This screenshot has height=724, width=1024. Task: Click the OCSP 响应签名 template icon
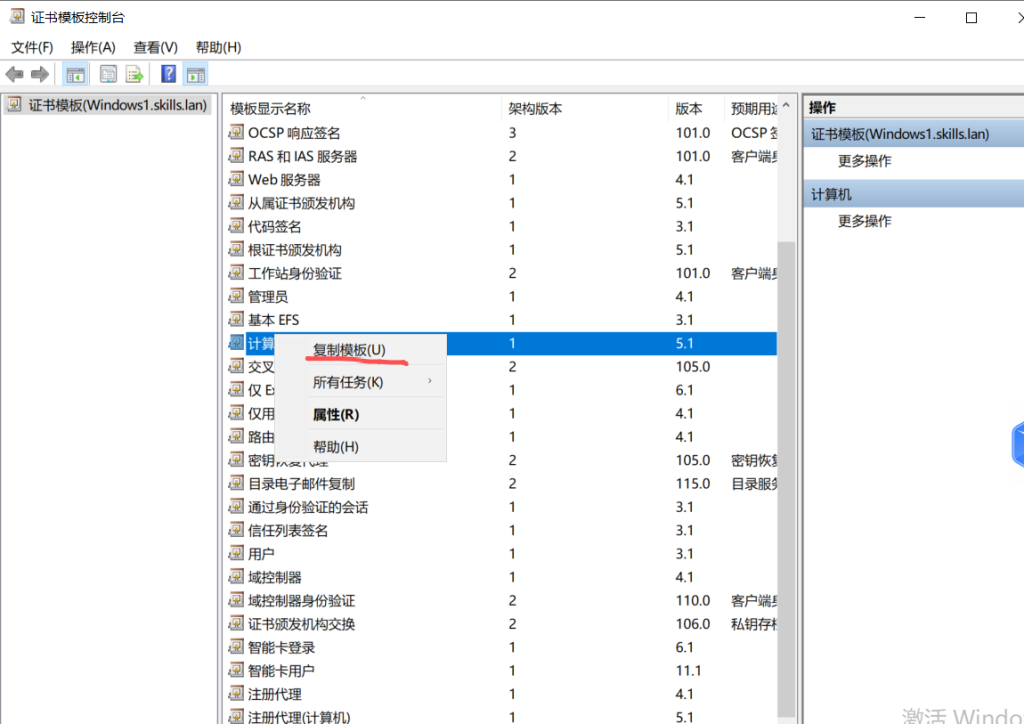[x=236, y=133]
